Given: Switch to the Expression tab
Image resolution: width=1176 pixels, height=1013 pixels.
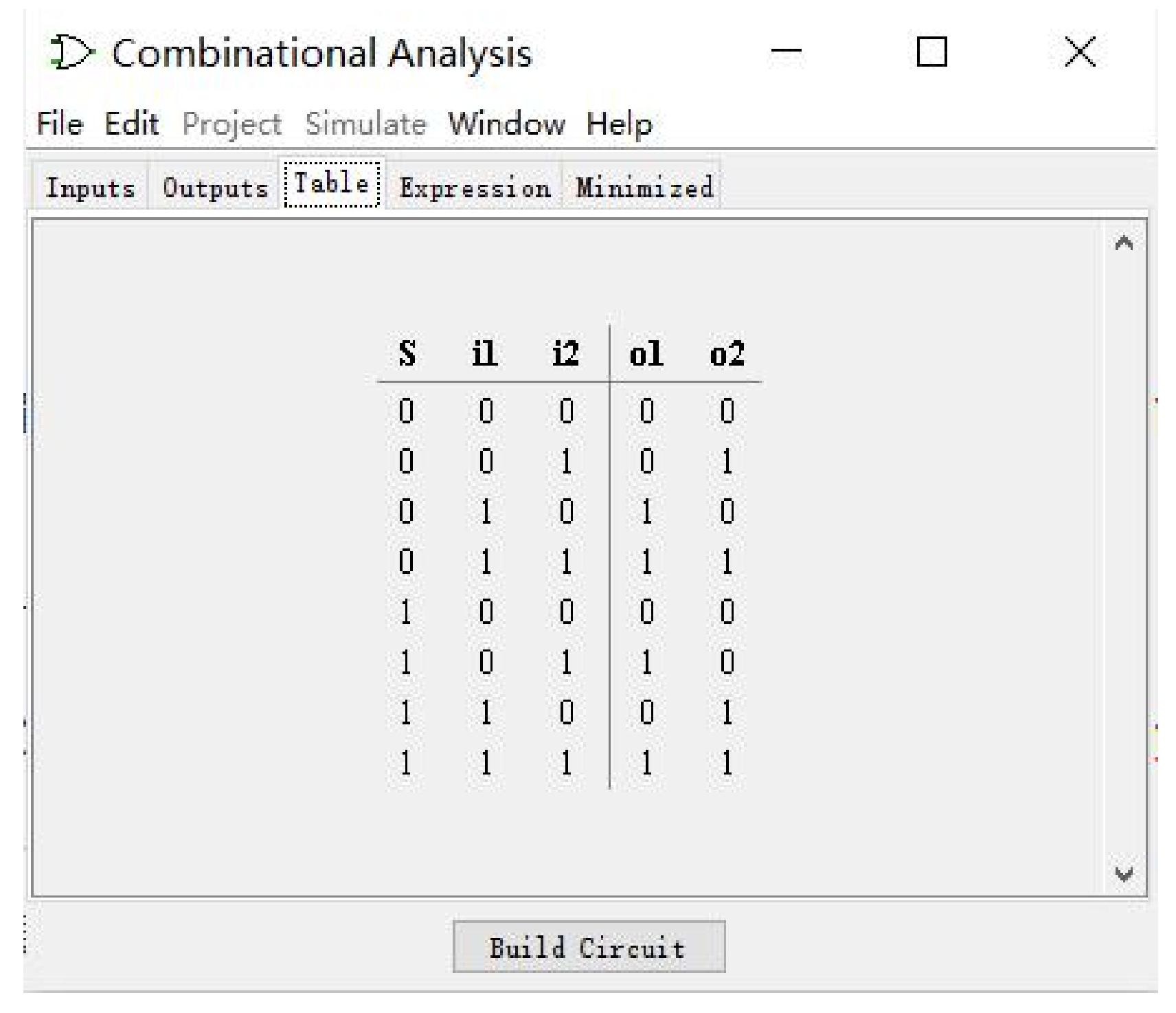Looking at the screenshot, I should pyautogui.click(x=475, y=187).
